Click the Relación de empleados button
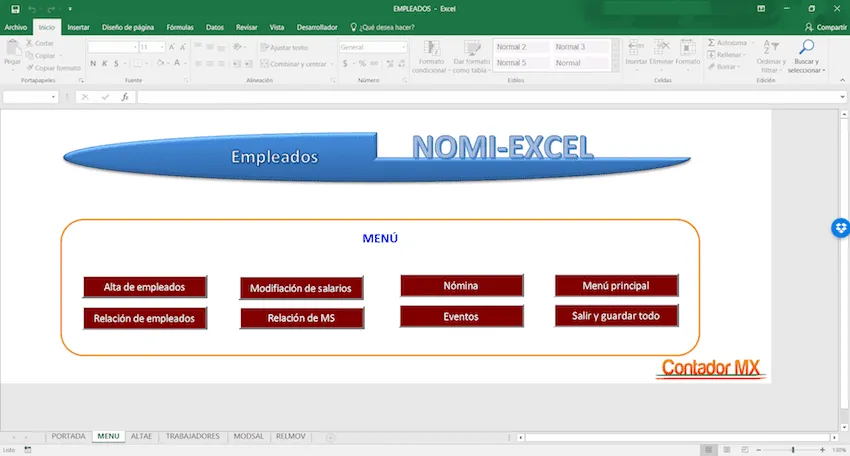850x456 pixels. point(145,318)
